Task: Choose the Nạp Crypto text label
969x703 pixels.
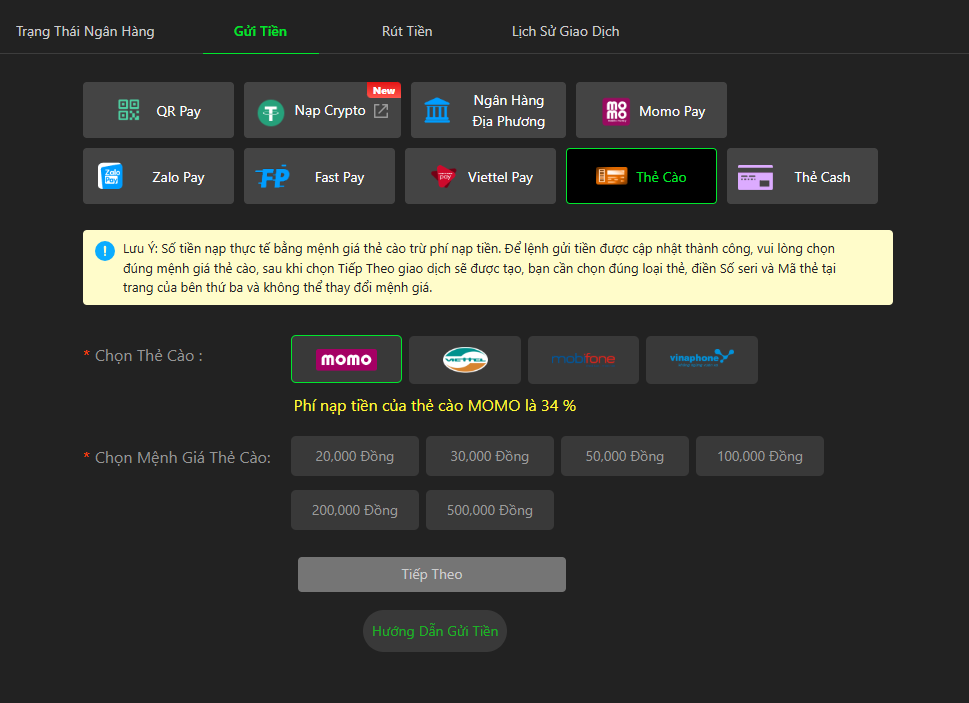Action: [330, 111]
